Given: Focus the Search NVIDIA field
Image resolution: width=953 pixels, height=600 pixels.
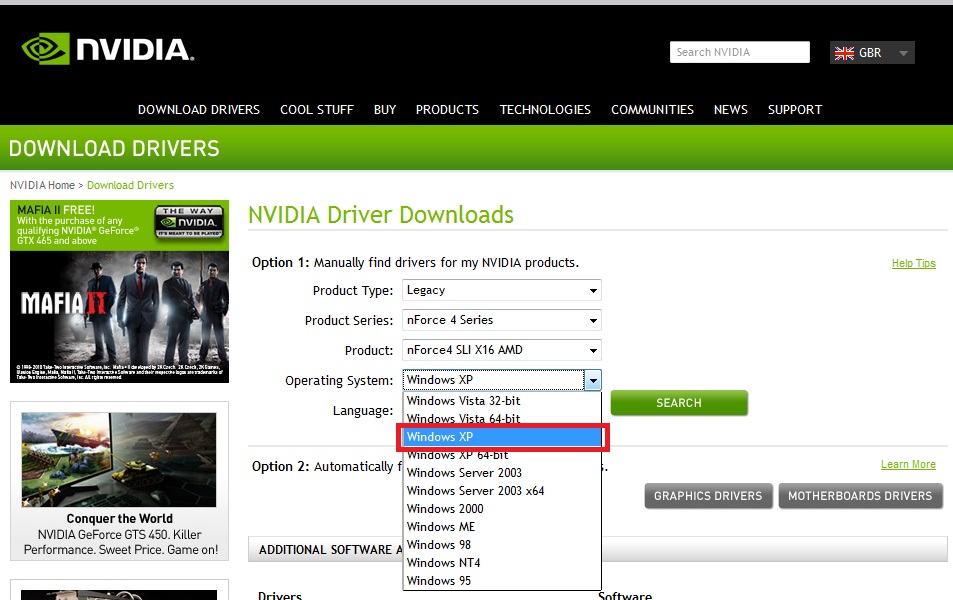Looking at the screenshot, I should click(x=740, y=52).
